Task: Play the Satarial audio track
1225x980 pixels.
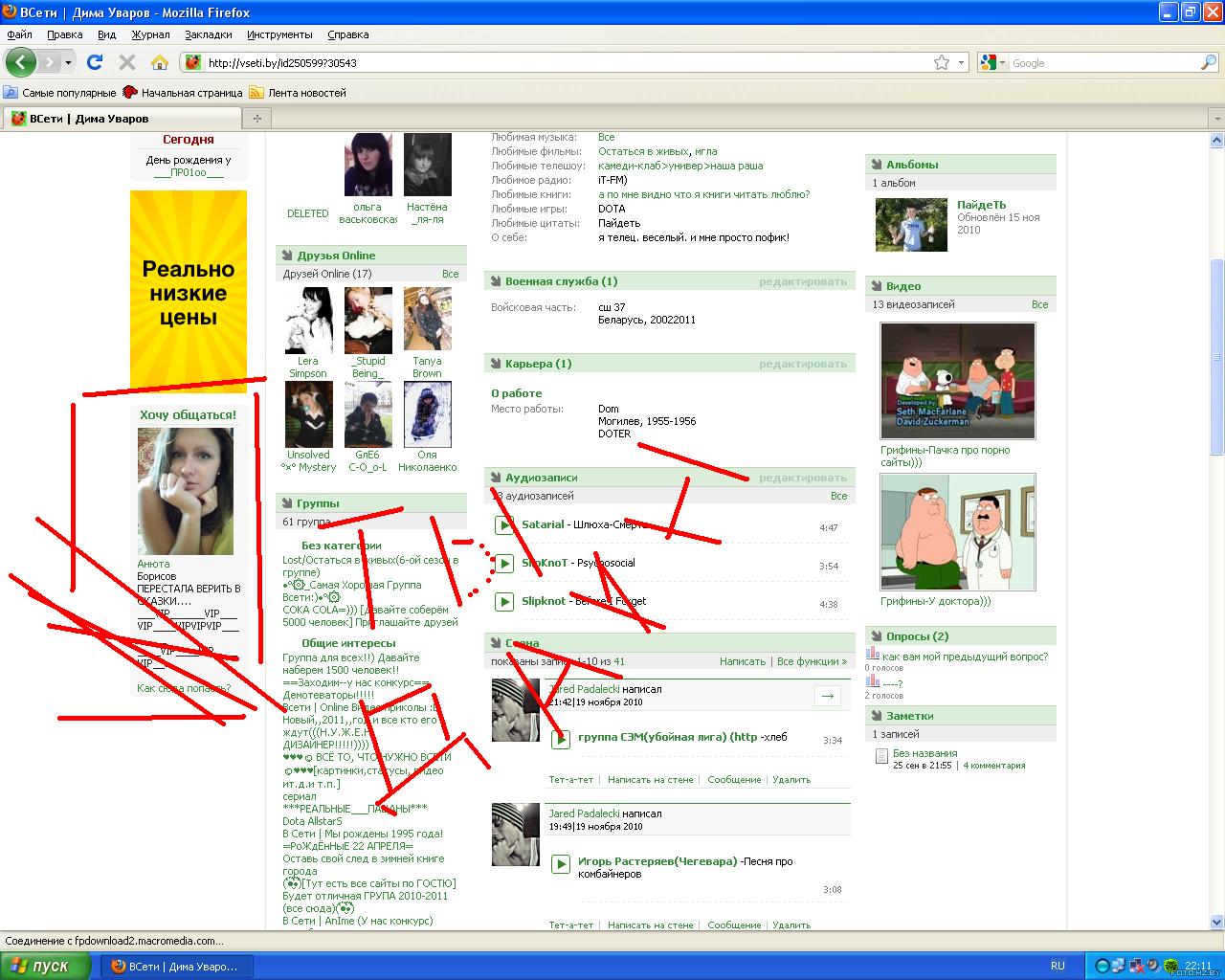Action: (x=504, y=524)
